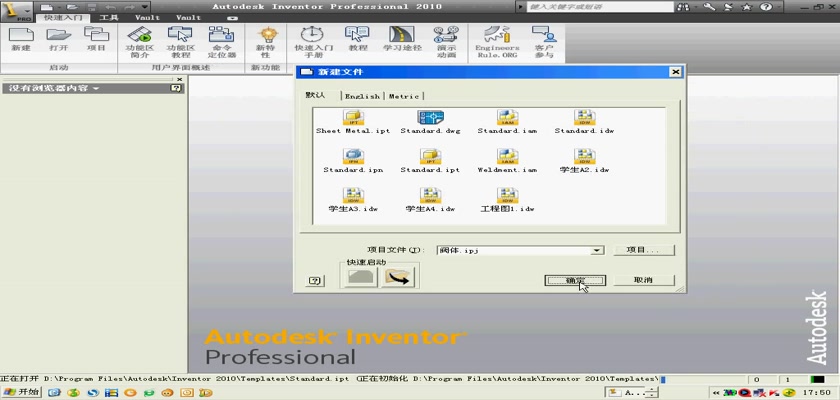
Task: Click the 确定 (OK) button
Action: click(x=575, y=280)
